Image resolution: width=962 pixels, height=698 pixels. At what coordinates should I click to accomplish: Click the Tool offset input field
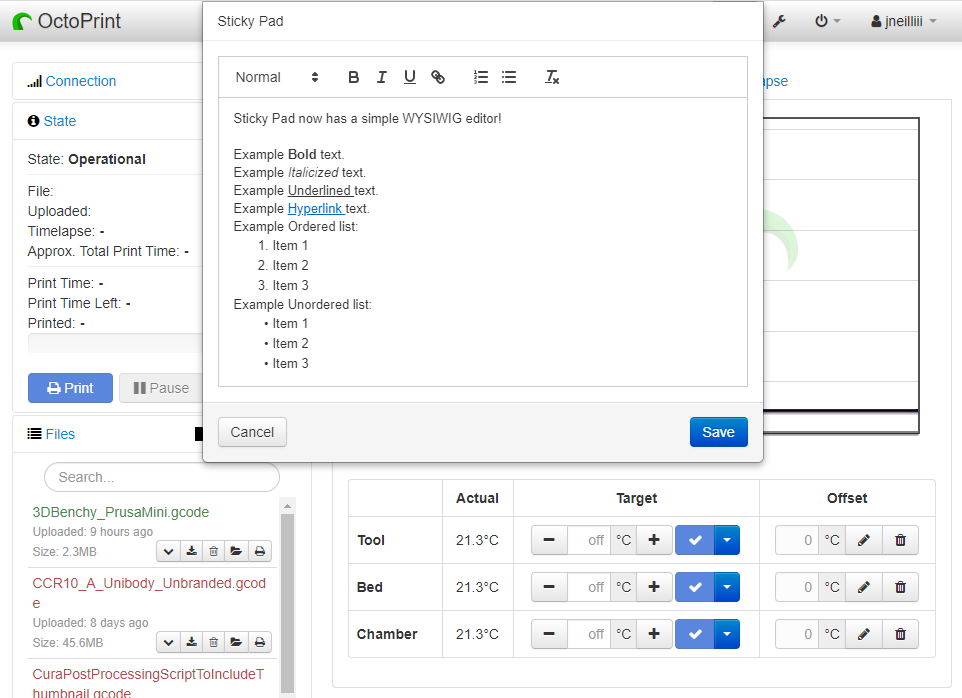click(797, 540)
